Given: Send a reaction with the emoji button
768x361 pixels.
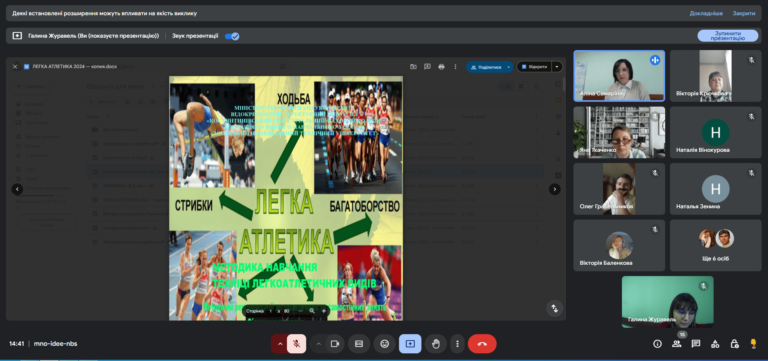Looking at the screenshot, I should coord(384,344).
